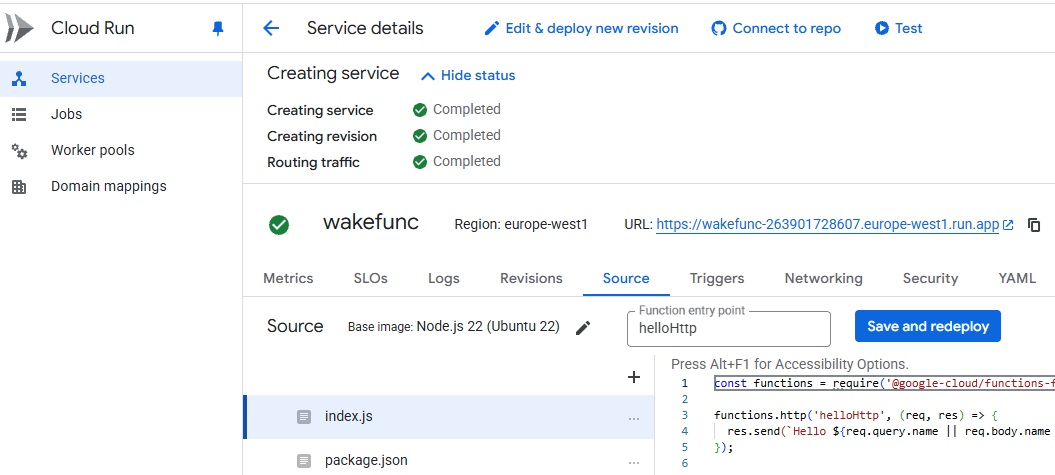The height and width of the screenshot is (475, 1055).
Task: Switch to the Networking tab
Action: (x=824, y=279)
